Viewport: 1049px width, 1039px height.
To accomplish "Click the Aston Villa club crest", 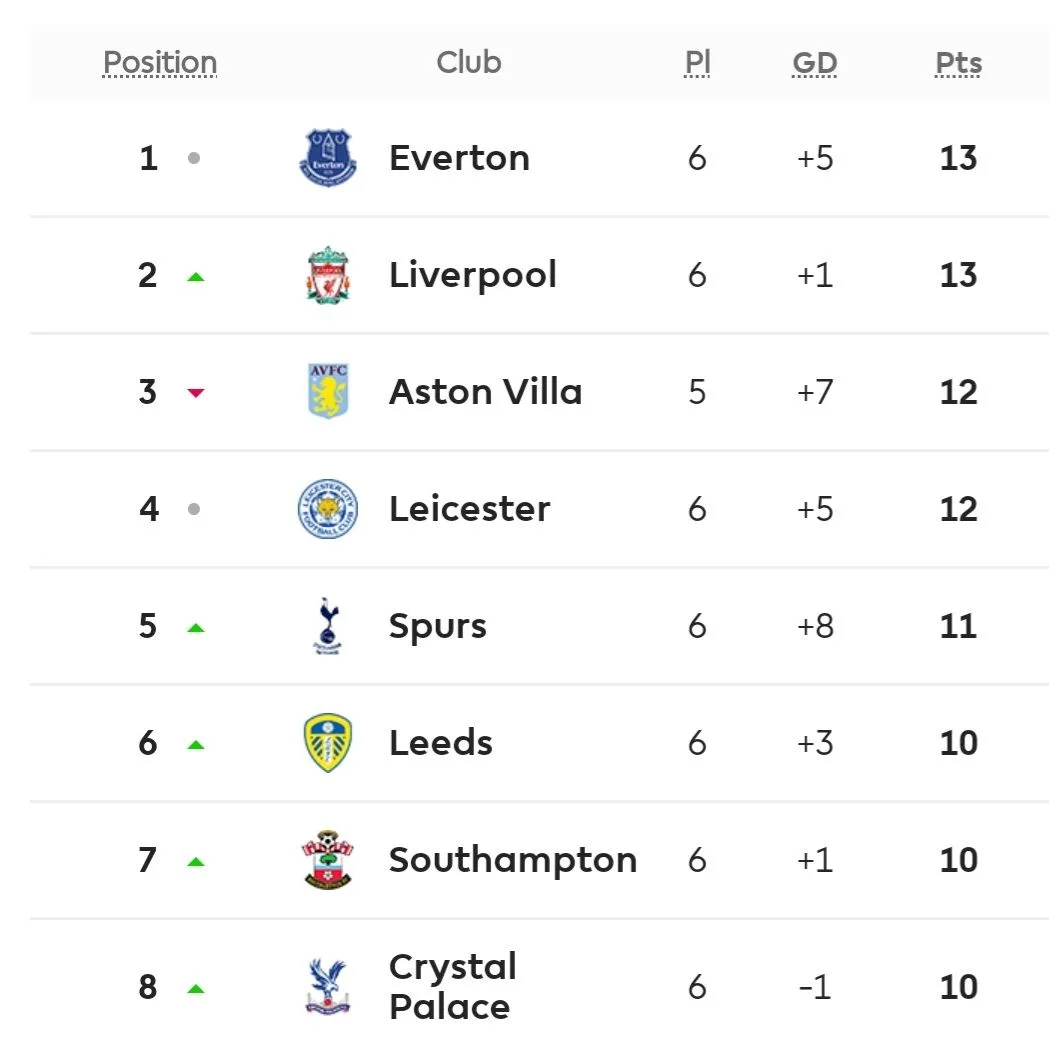I will (328, 391).
